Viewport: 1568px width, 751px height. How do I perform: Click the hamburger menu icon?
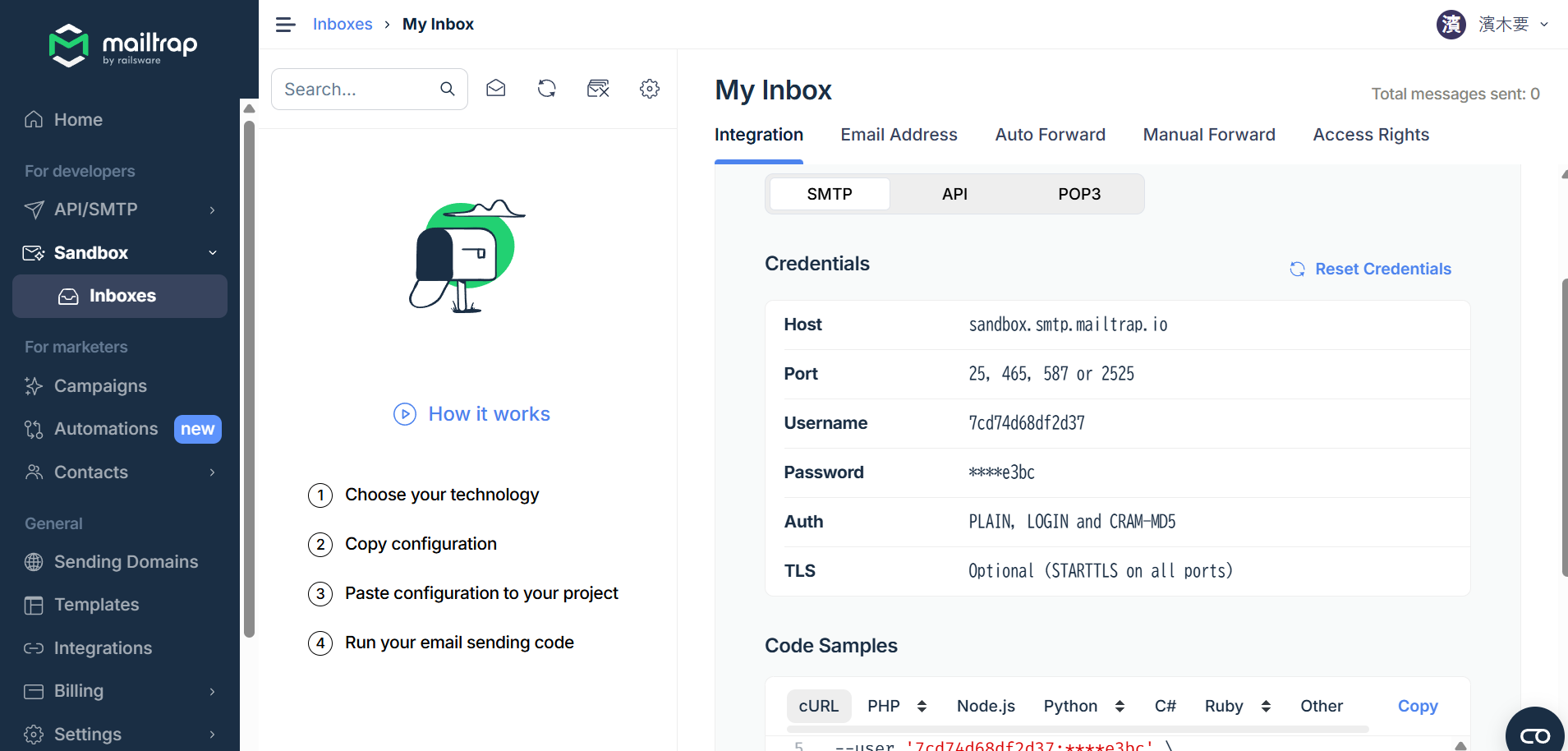285,25
